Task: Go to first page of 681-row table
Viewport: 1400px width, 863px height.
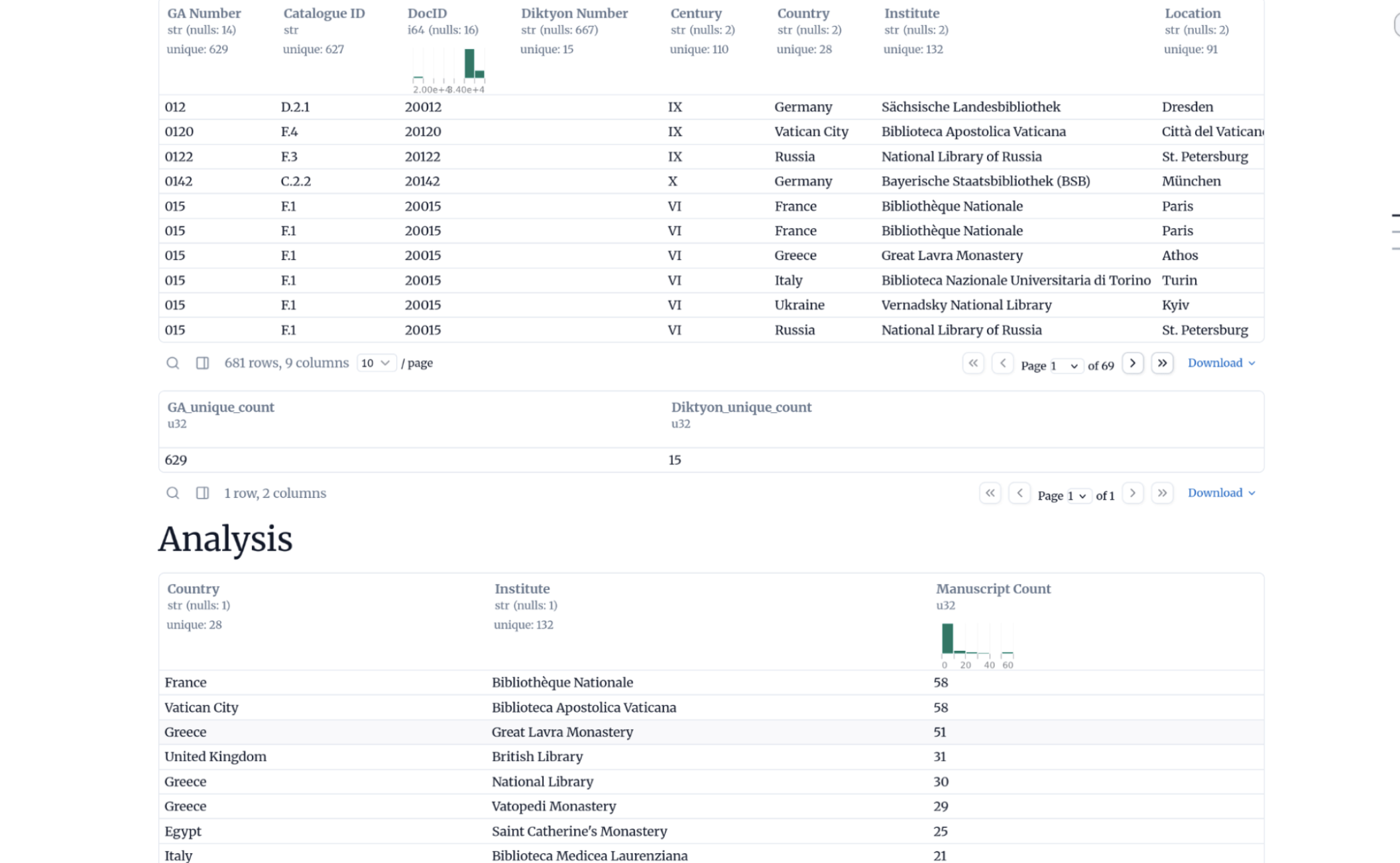Action: point(972,363)
